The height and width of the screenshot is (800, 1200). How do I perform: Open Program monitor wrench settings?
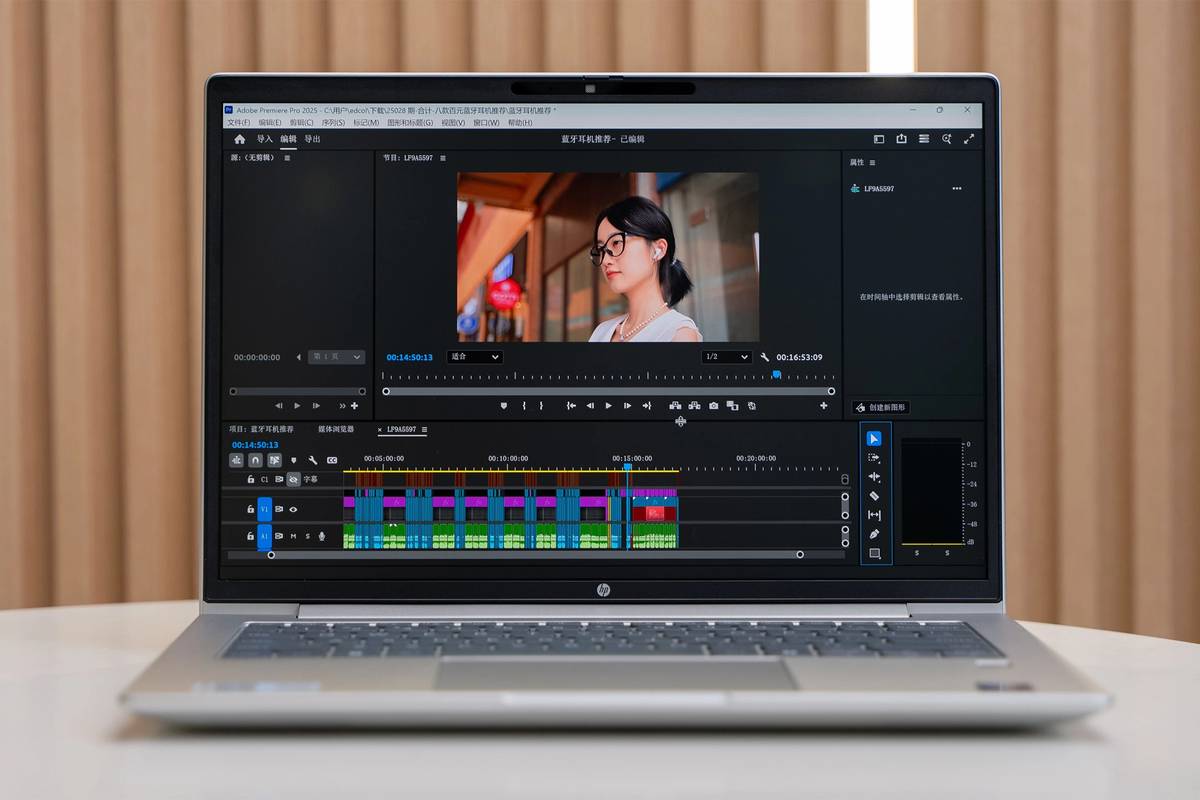pos(765,357)
